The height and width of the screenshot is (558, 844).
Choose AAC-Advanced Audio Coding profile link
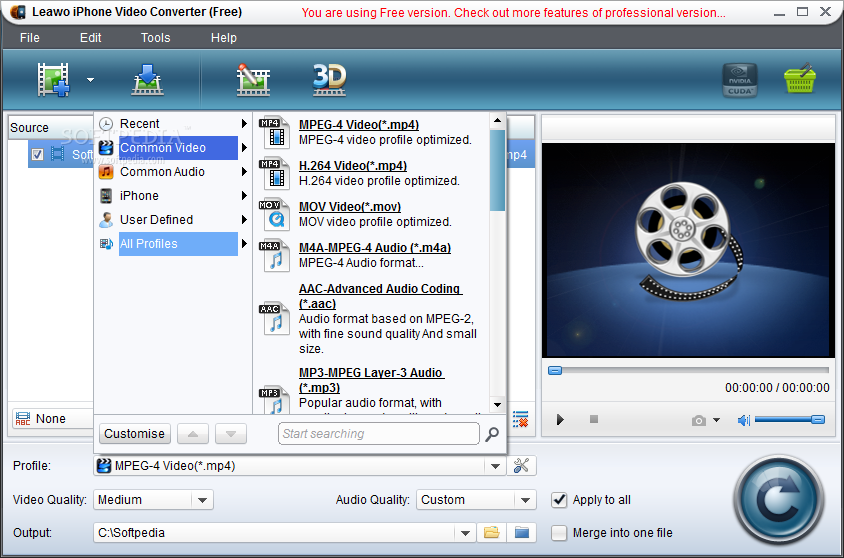(x=380, y=296)
